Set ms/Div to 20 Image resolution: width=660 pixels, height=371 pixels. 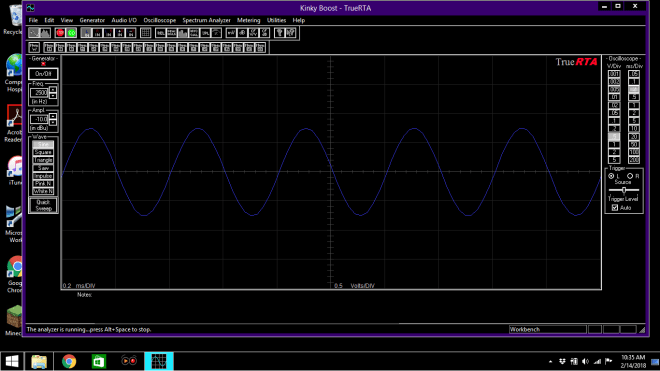coord(633,136)
